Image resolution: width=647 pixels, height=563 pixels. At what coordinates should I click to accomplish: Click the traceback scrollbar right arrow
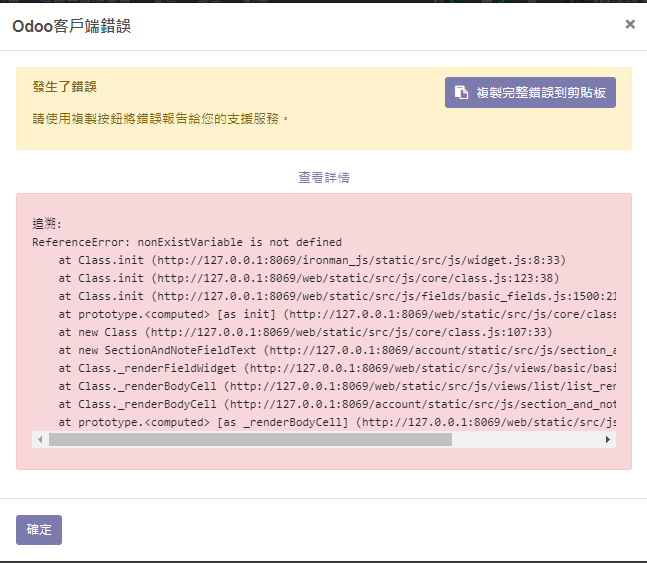tap(607, 440)
